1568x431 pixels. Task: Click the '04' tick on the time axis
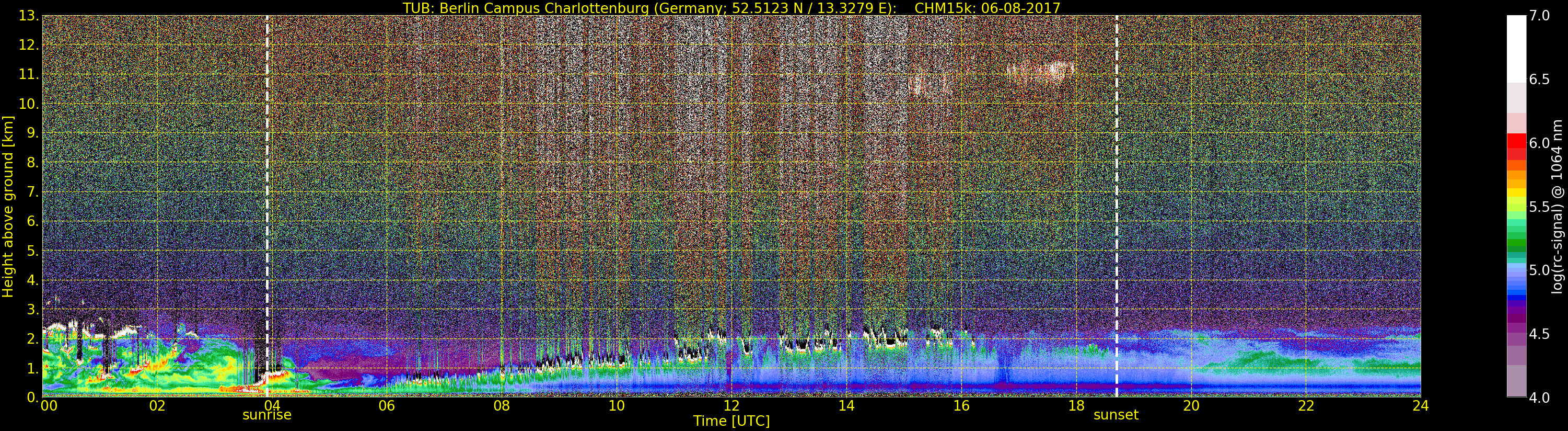tap(272, 405)
